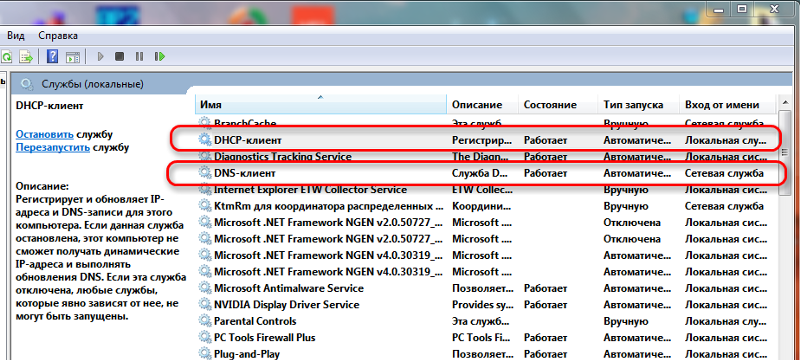
Task: Select the PC Tools Firewall Plus name
Action: 265,338
